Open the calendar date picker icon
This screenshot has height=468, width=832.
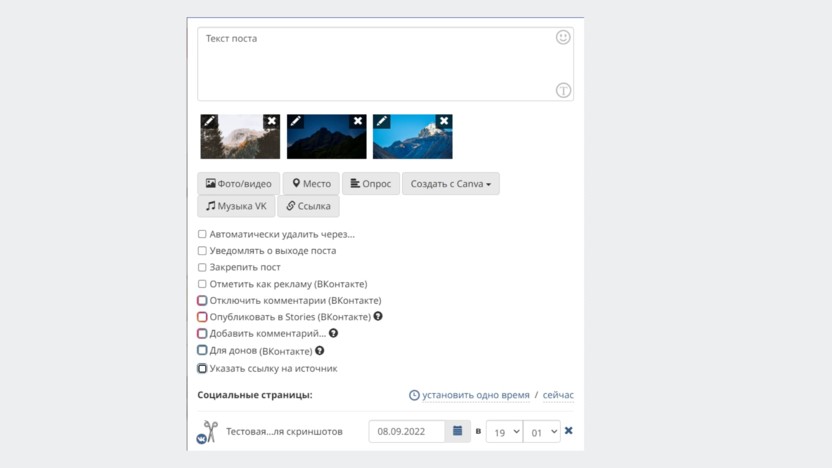[458, 431]
